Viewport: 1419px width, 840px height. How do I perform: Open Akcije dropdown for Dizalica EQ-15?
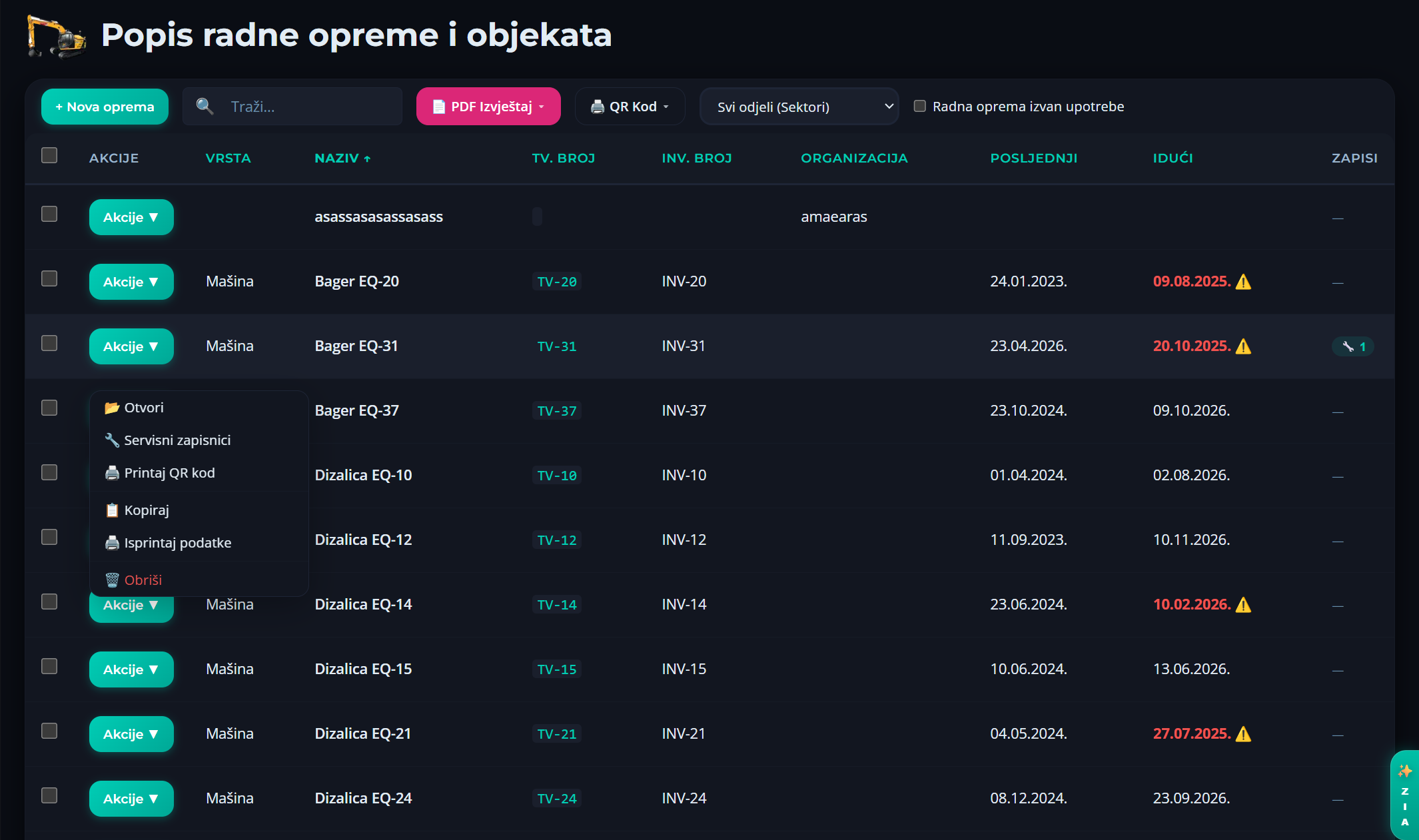131,669
